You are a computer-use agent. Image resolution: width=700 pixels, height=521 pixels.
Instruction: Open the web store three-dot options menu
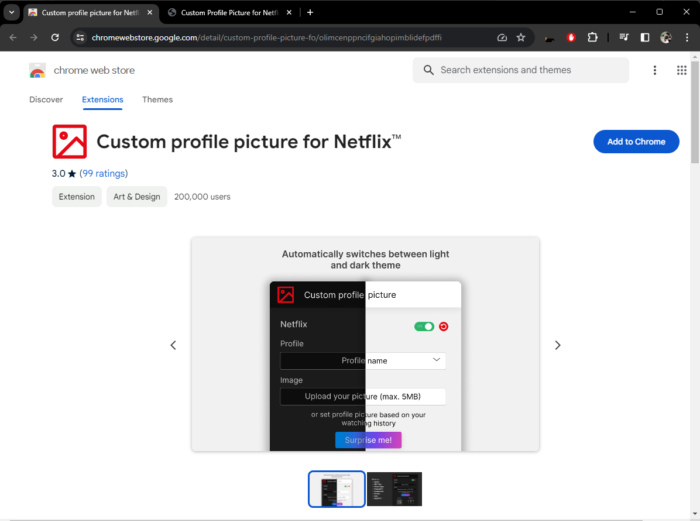click(x=654, y=70)
